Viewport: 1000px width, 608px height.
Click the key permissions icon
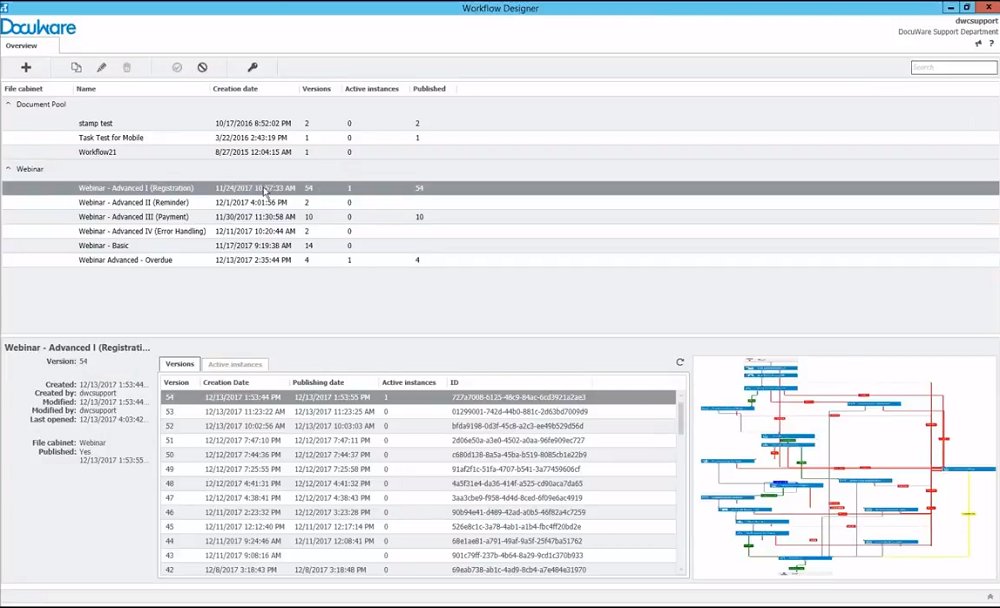click(252, 67)
